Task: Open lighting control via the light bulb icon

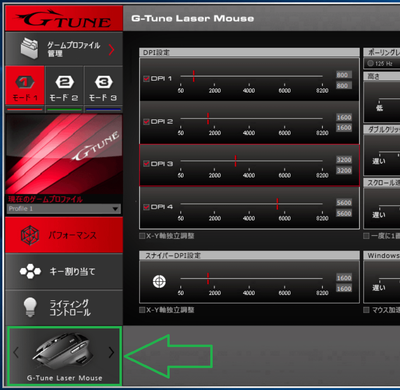Action: click(x=30, y=307)
